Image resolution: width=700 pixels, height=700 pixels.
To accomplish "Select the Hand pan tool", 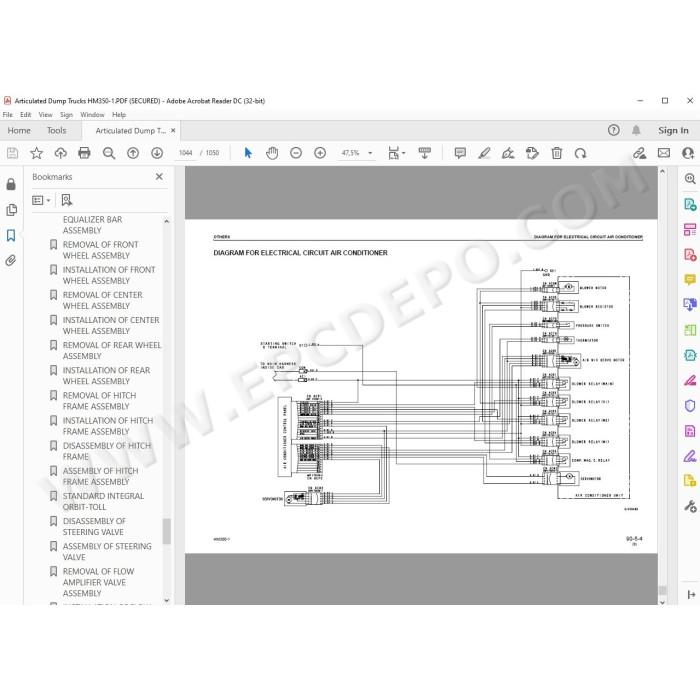I will click(x=272, y=153).
